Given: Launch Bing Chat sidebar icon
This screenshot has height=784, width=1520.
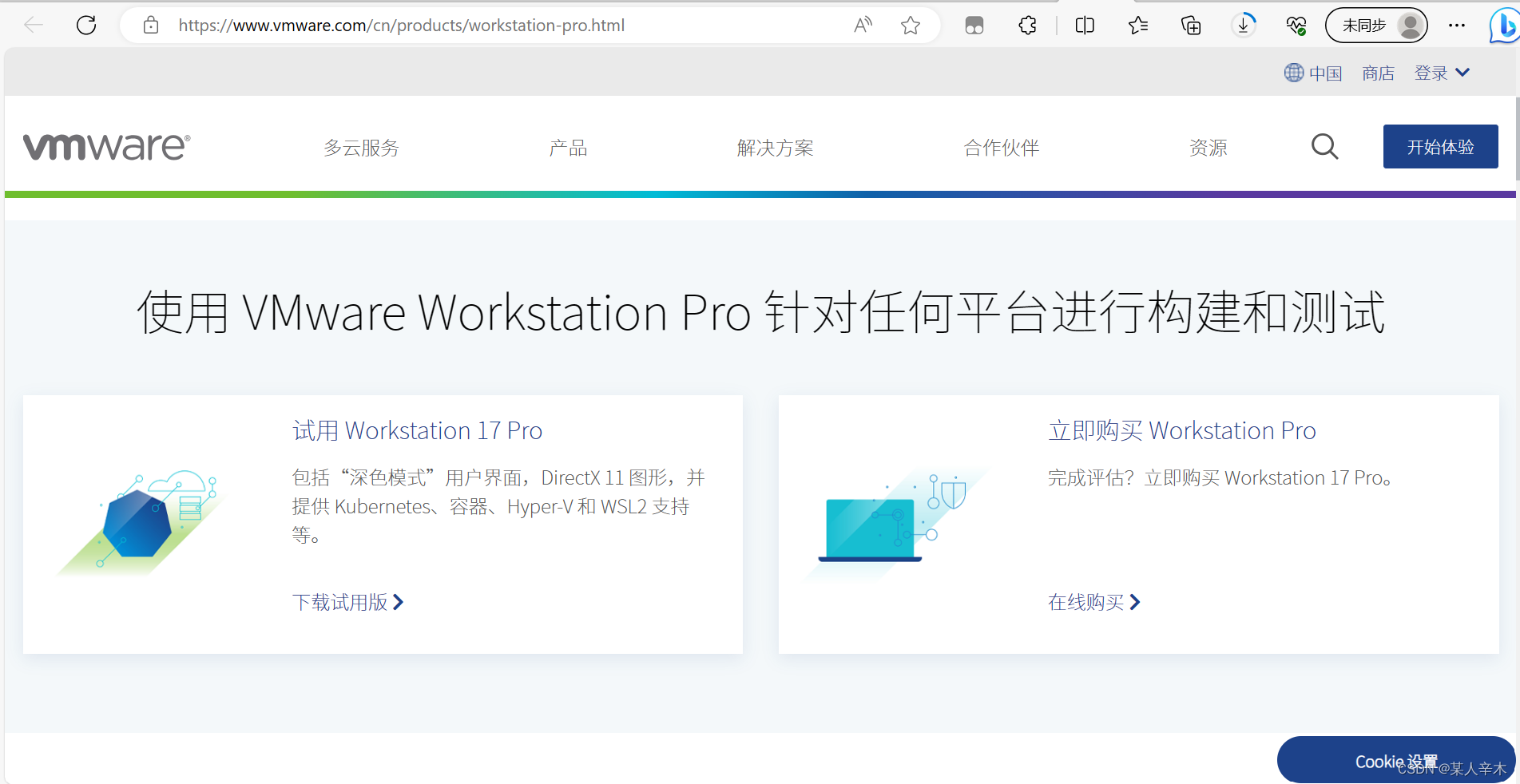Looking at the screenshot, I should [x=1500, y=25].
